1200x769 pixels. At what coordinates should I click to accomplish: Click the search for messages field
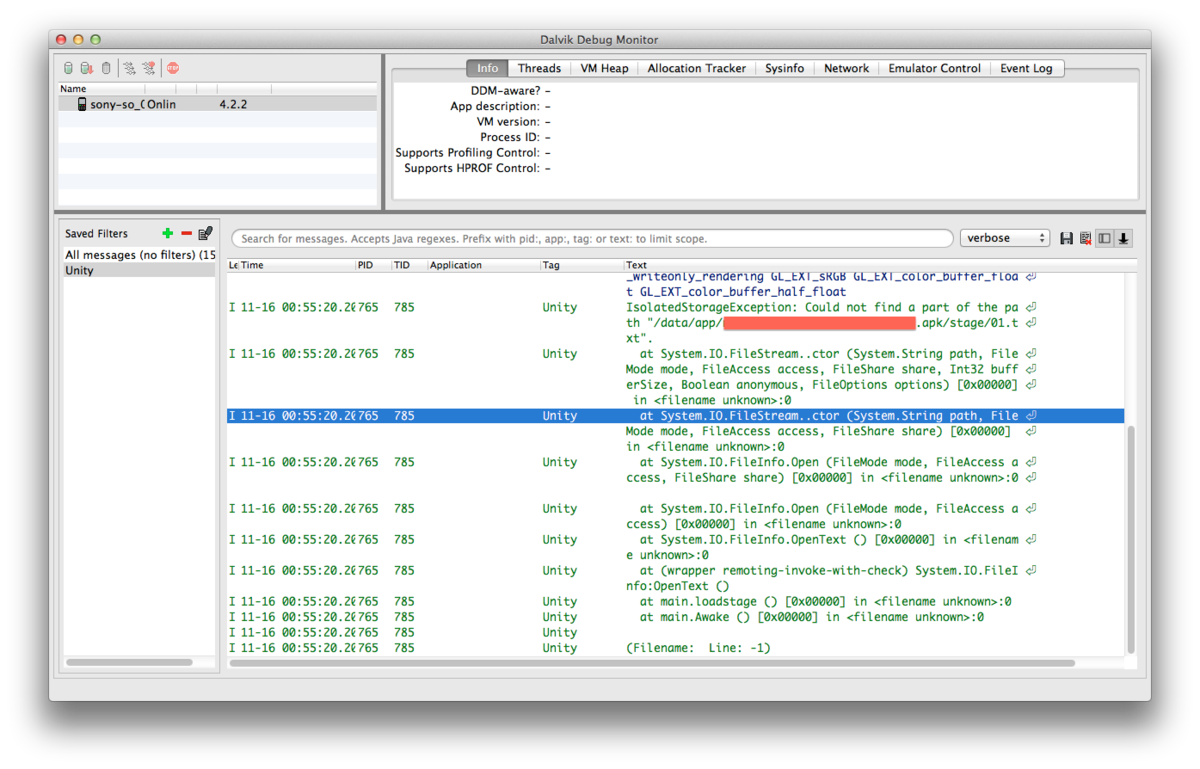[x=592, y=238]
